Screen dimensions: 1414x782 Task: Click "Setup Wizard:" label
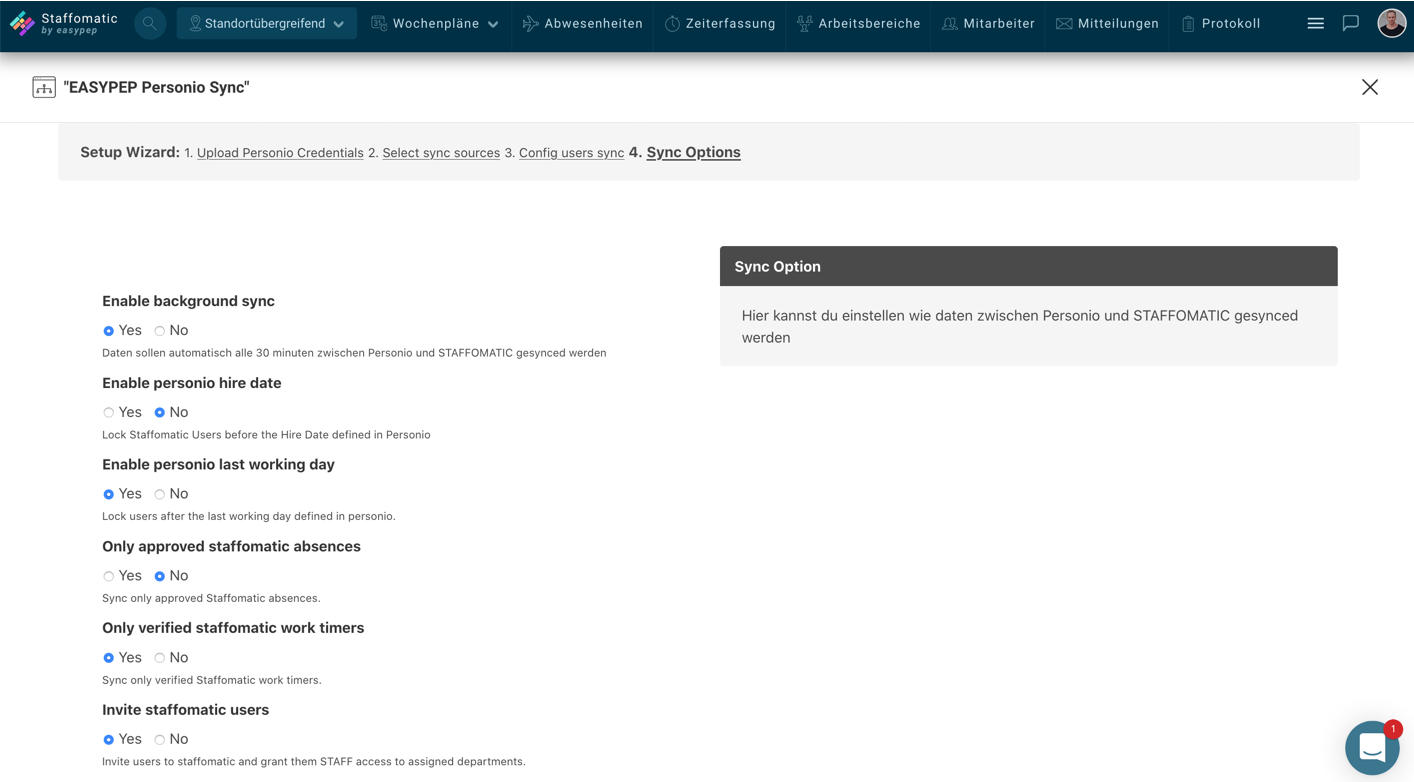click(130, 152)
